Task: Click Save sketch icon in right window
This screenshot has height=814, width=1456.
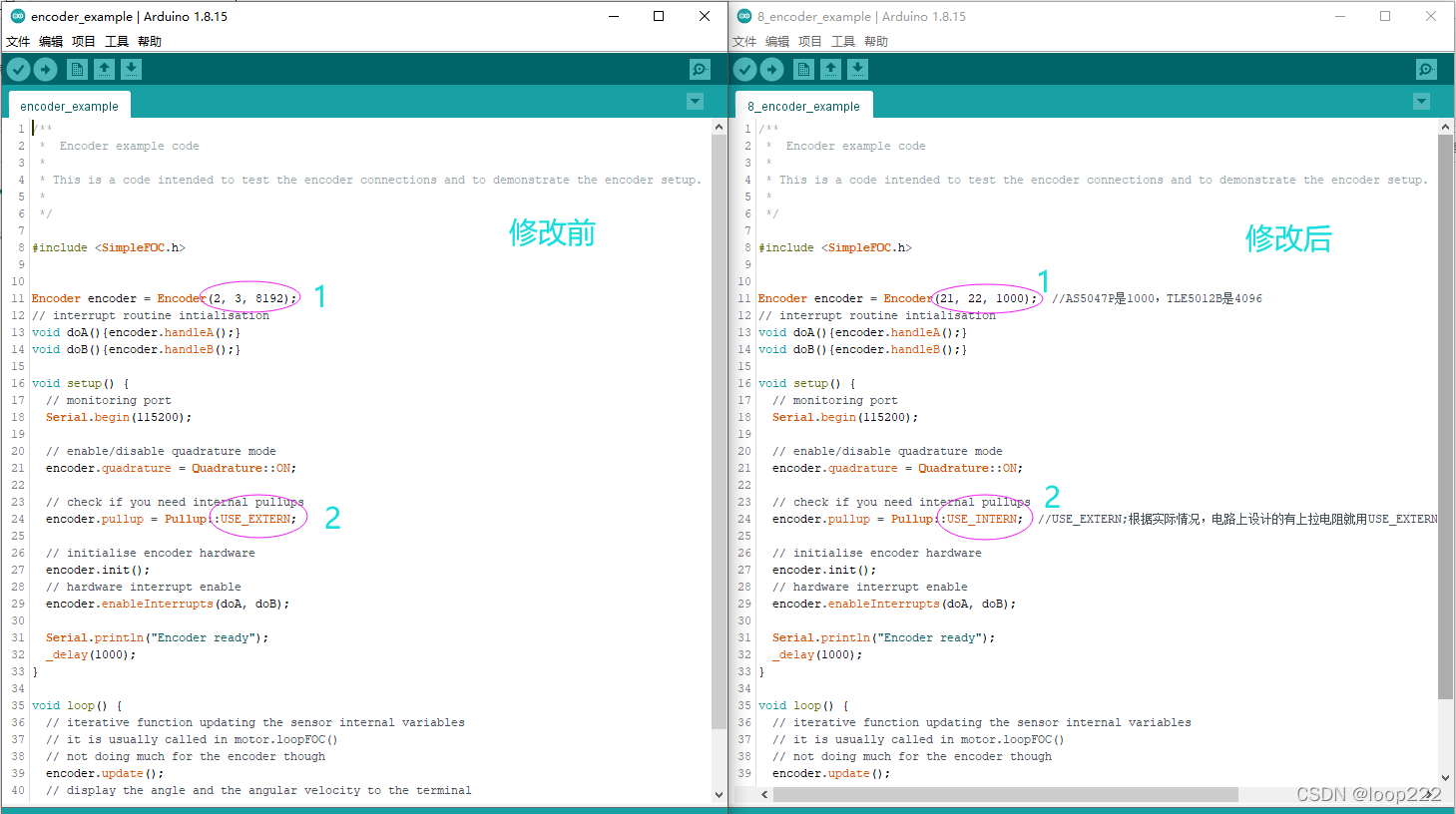Action: click(858, 69)
